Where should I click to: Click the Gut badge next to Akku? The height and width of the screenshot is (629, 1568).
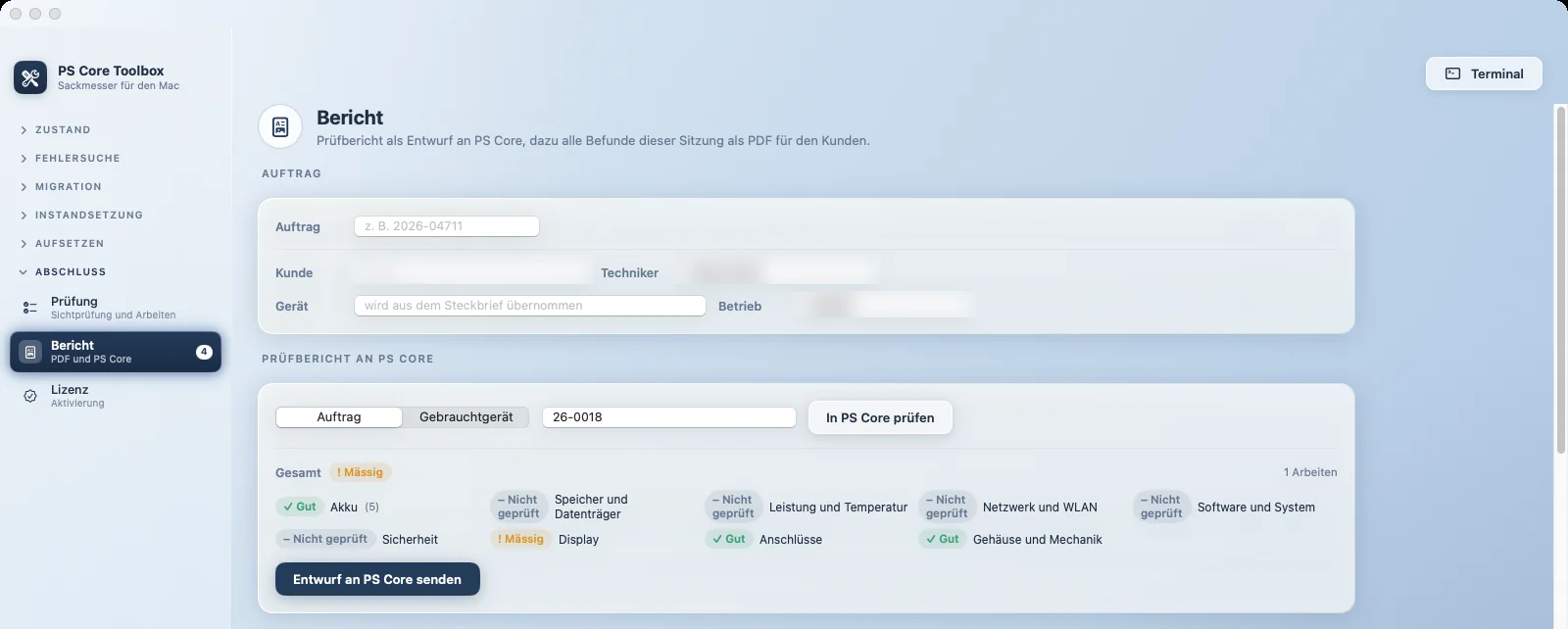click(299, 507)
